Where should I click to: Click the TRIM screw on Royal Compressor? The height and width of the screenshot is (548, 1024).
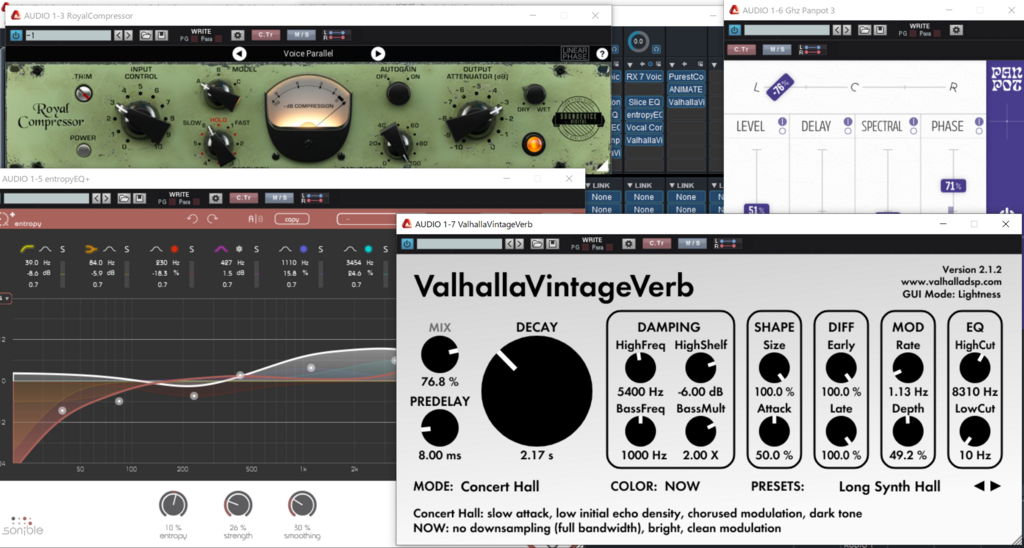pyautogui.click(x=83, y=93)
